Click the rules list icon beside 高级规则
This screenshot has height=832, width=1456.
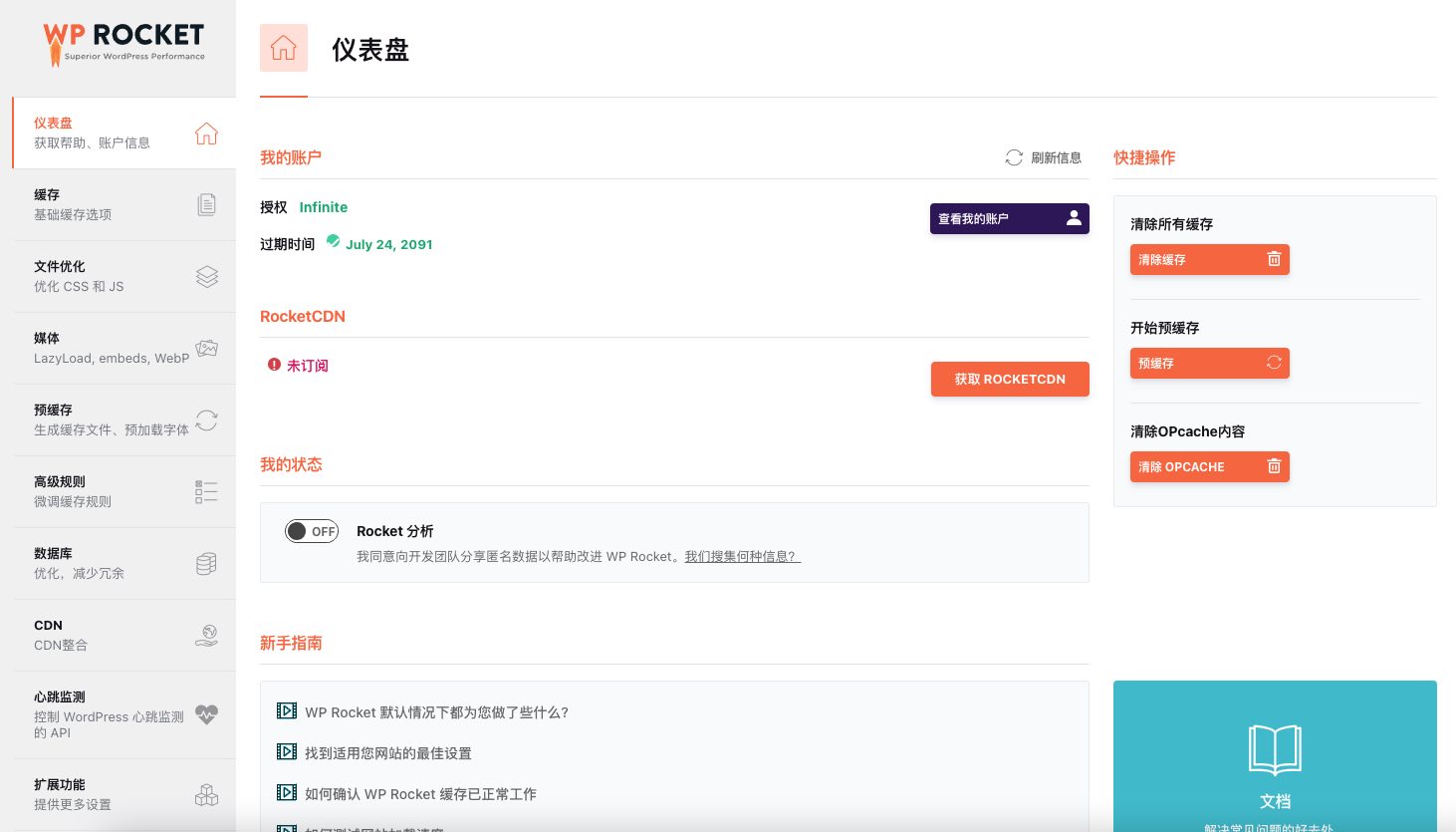tap(206, 491)
